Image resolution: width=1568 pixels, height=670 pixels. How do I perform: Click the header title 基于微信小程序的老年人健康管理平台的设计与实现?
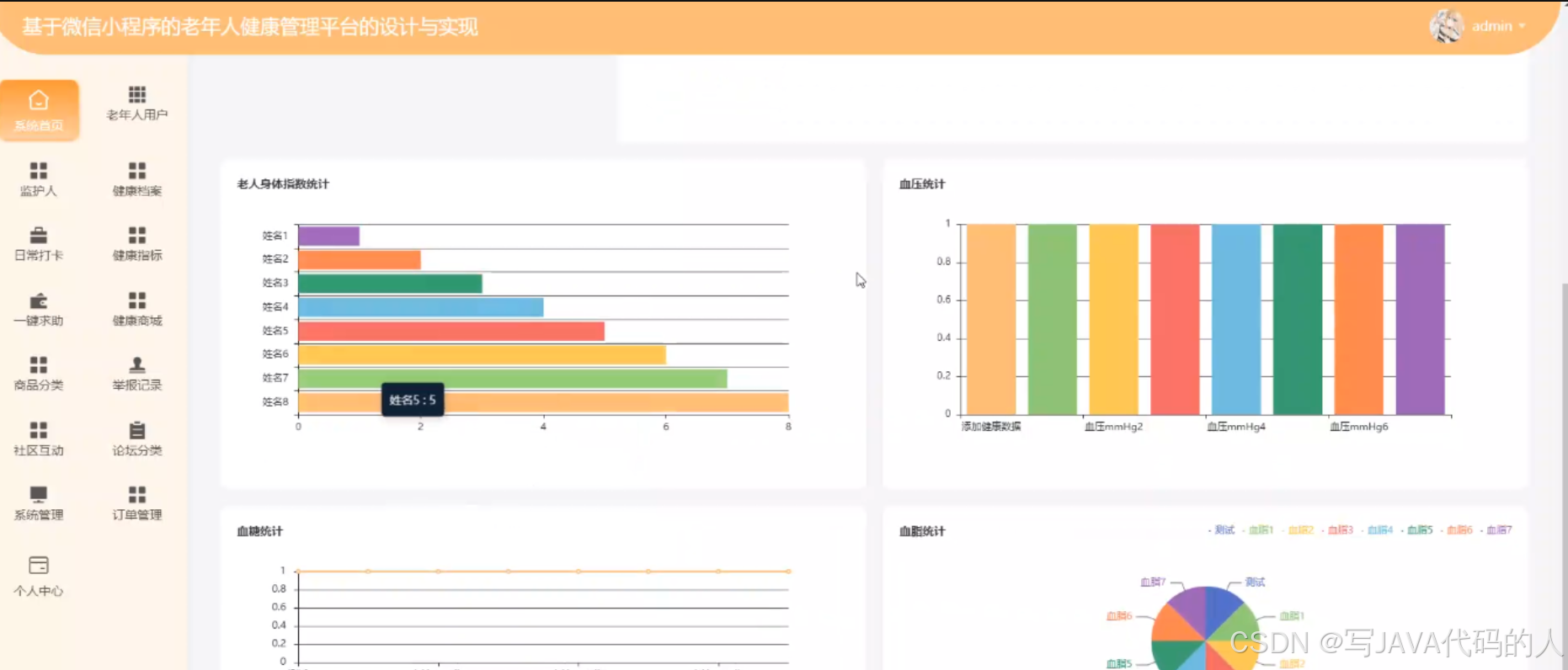coord(250,27)
